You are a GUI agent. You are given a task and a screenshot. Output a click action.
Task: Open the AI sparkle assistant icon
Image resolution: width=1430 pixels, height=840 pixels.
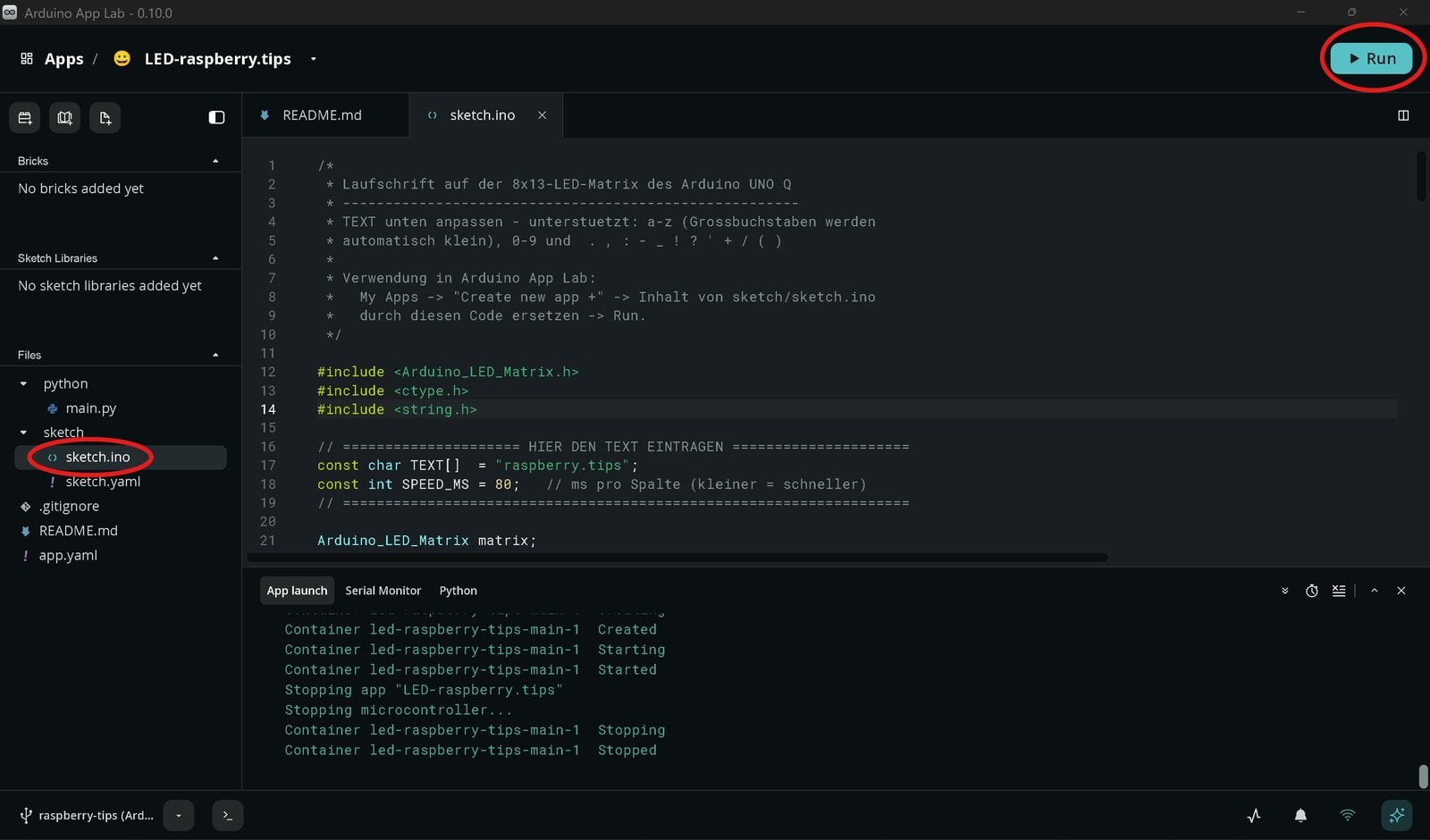[1397, 815]
